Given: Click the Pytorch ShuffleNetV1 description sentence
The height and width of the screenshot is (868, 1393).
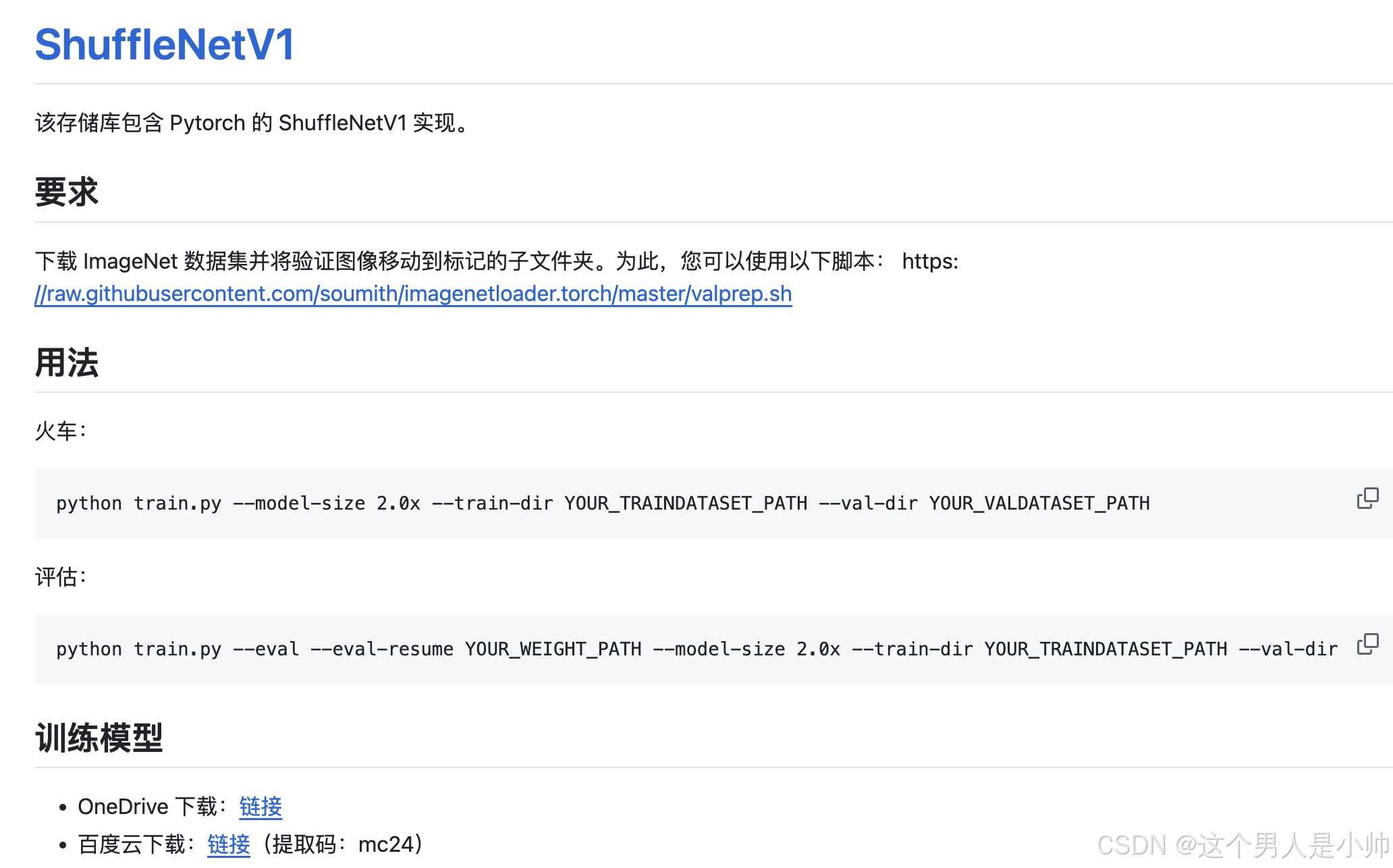Looking at the screenshot, I should [x=252, y=123].
